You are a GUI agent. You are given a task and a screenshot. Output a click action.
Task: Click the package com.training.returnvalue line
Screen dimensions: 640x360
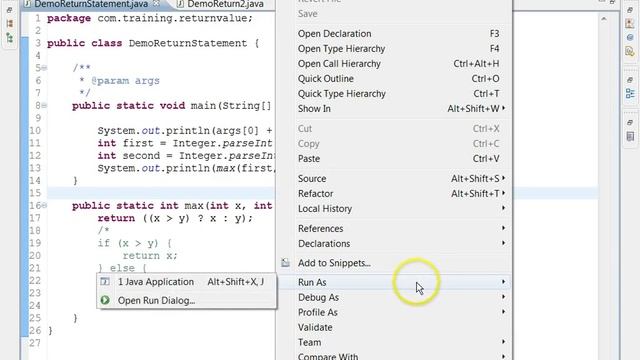pos(150,18)
